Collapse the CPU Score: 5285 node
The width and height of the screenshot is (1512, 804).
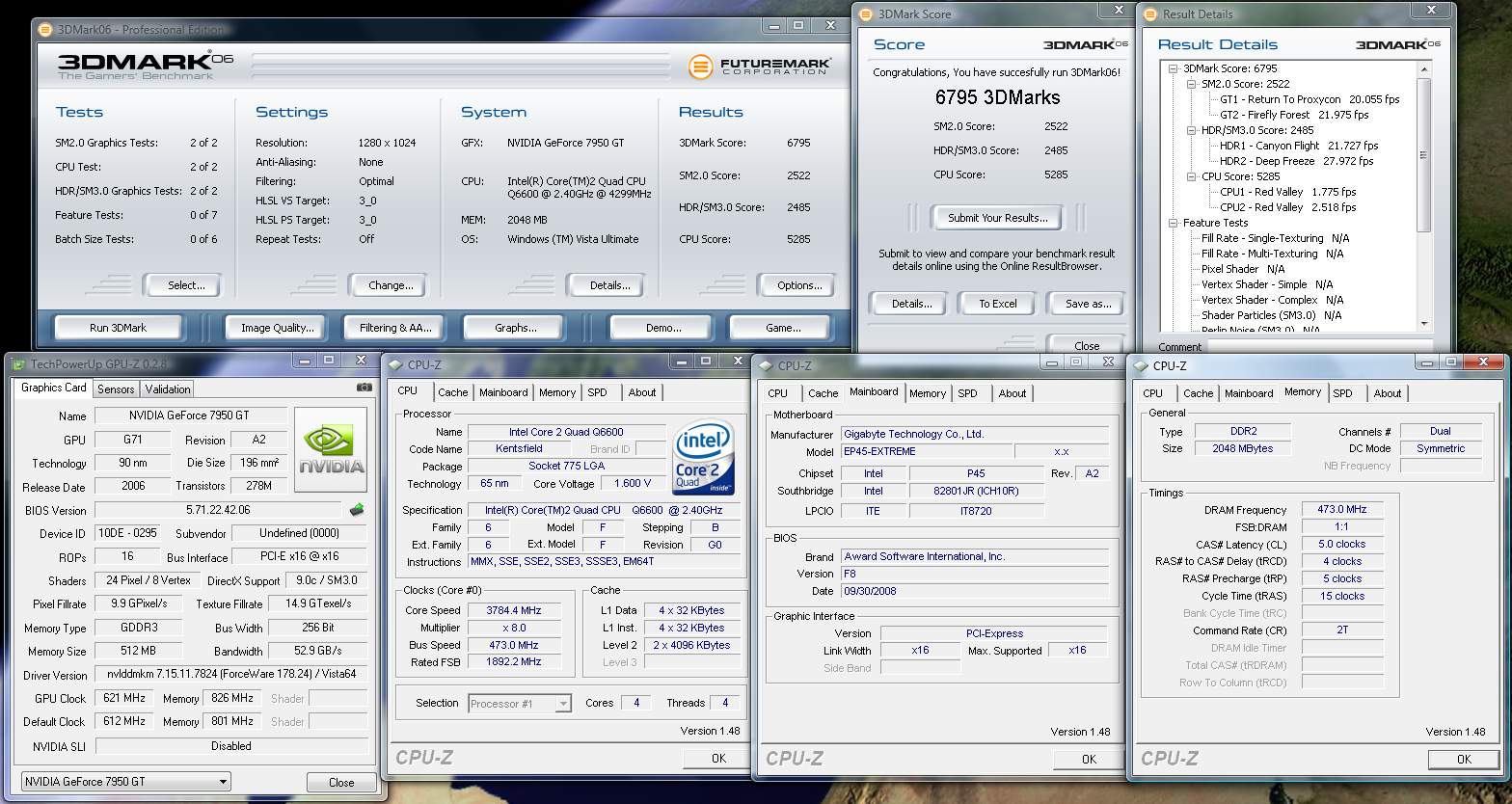1192,176
